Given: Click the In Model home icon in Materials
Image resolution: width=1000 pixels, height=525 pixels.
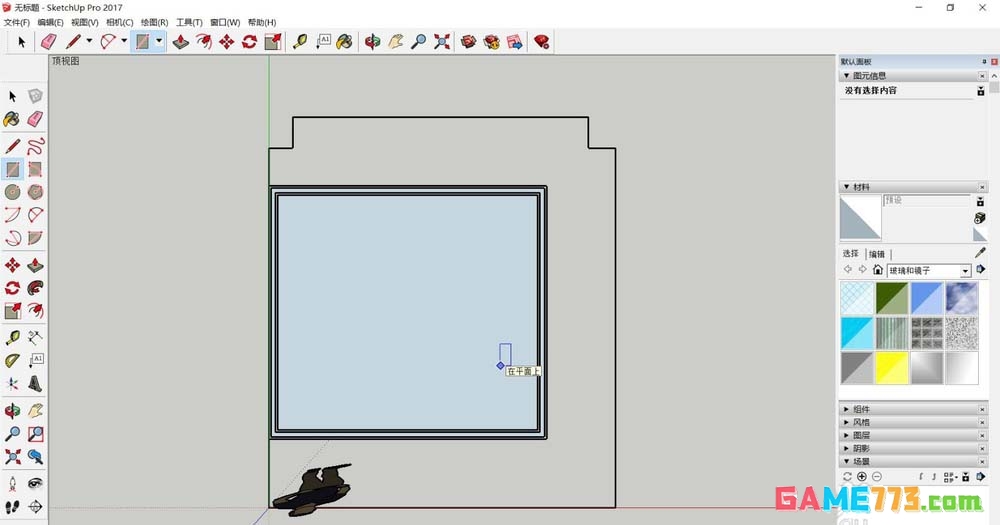Looking at the screenshot, I should pyautogui.click(x=878, y=270).
